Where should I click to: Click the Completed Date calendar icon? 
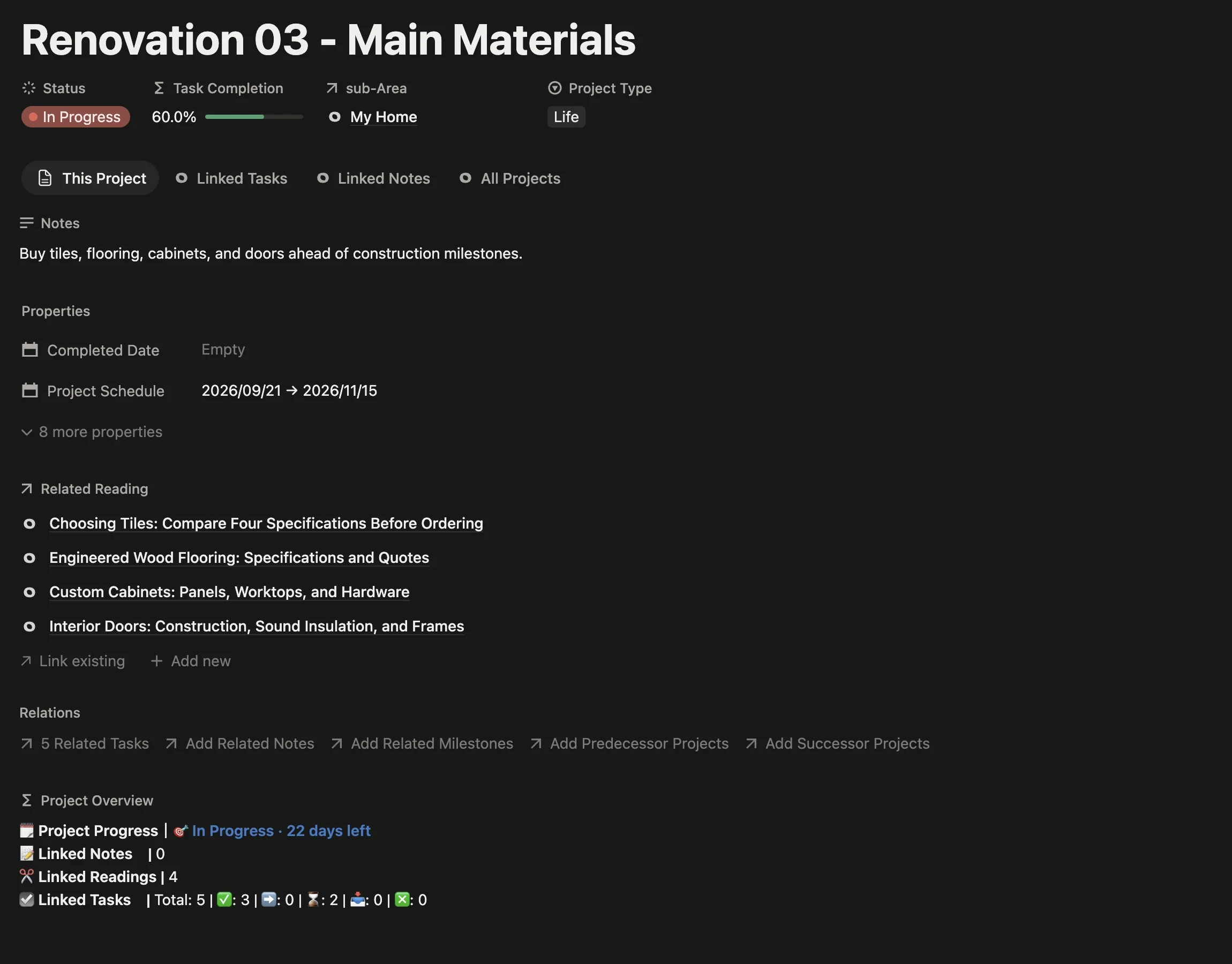(30, 350)
